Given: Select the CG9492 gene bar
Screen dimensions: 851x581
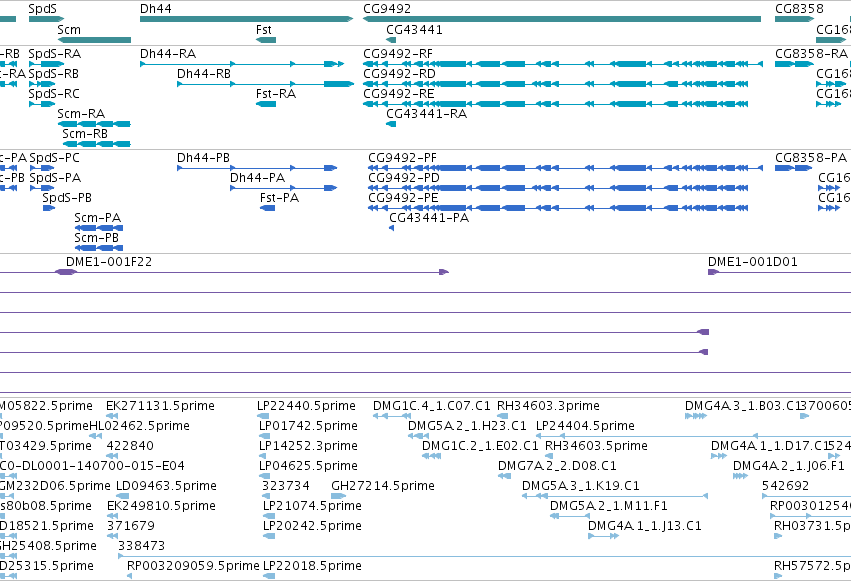Looking at the screenshot, I should click(x=562, y=19).
